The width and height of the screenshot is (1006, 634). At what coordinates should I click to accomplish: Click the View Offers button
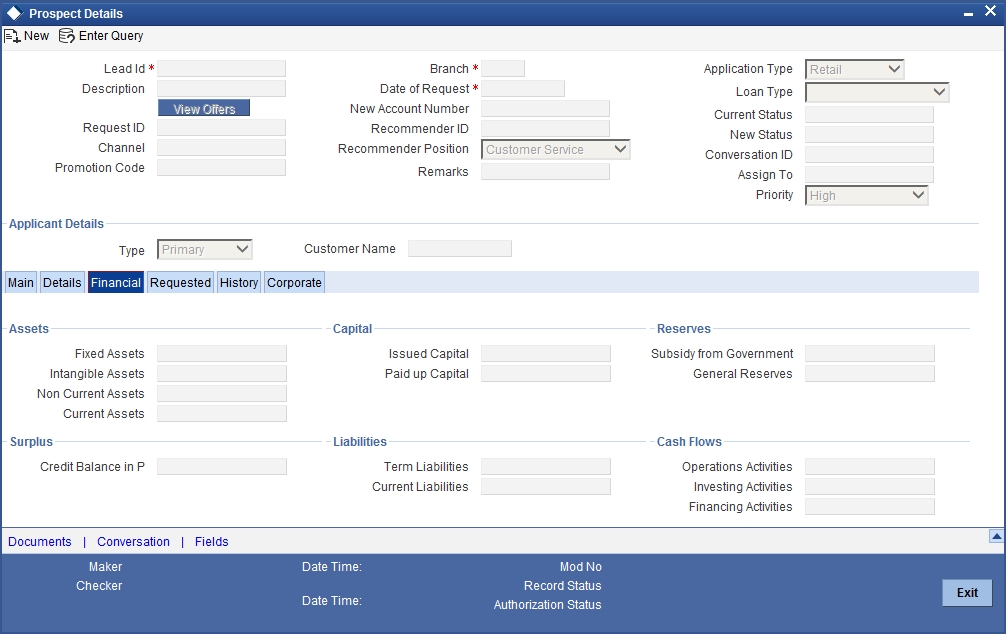point(204,108)
